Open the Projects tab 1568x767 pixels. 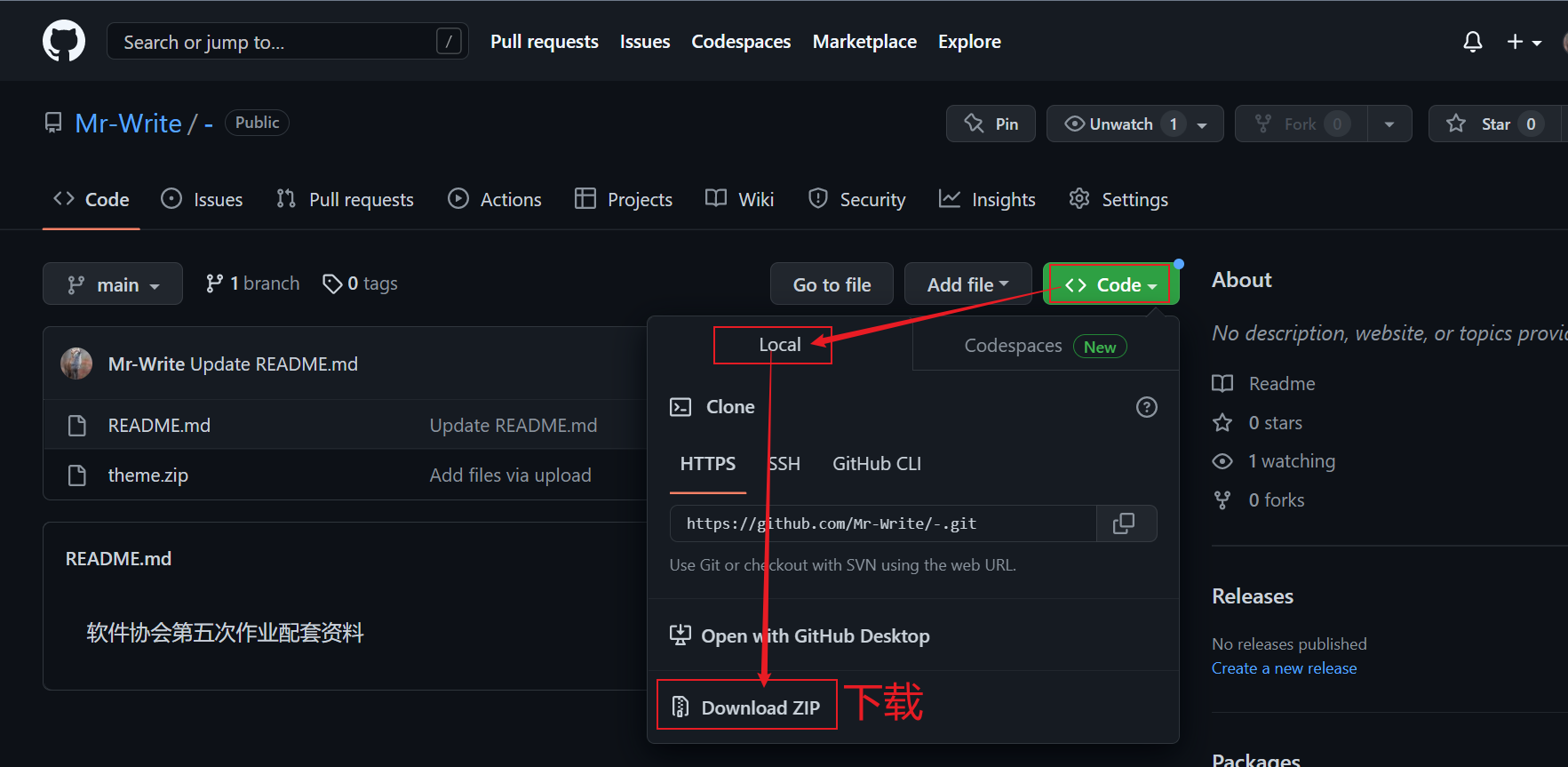[624, 199]
